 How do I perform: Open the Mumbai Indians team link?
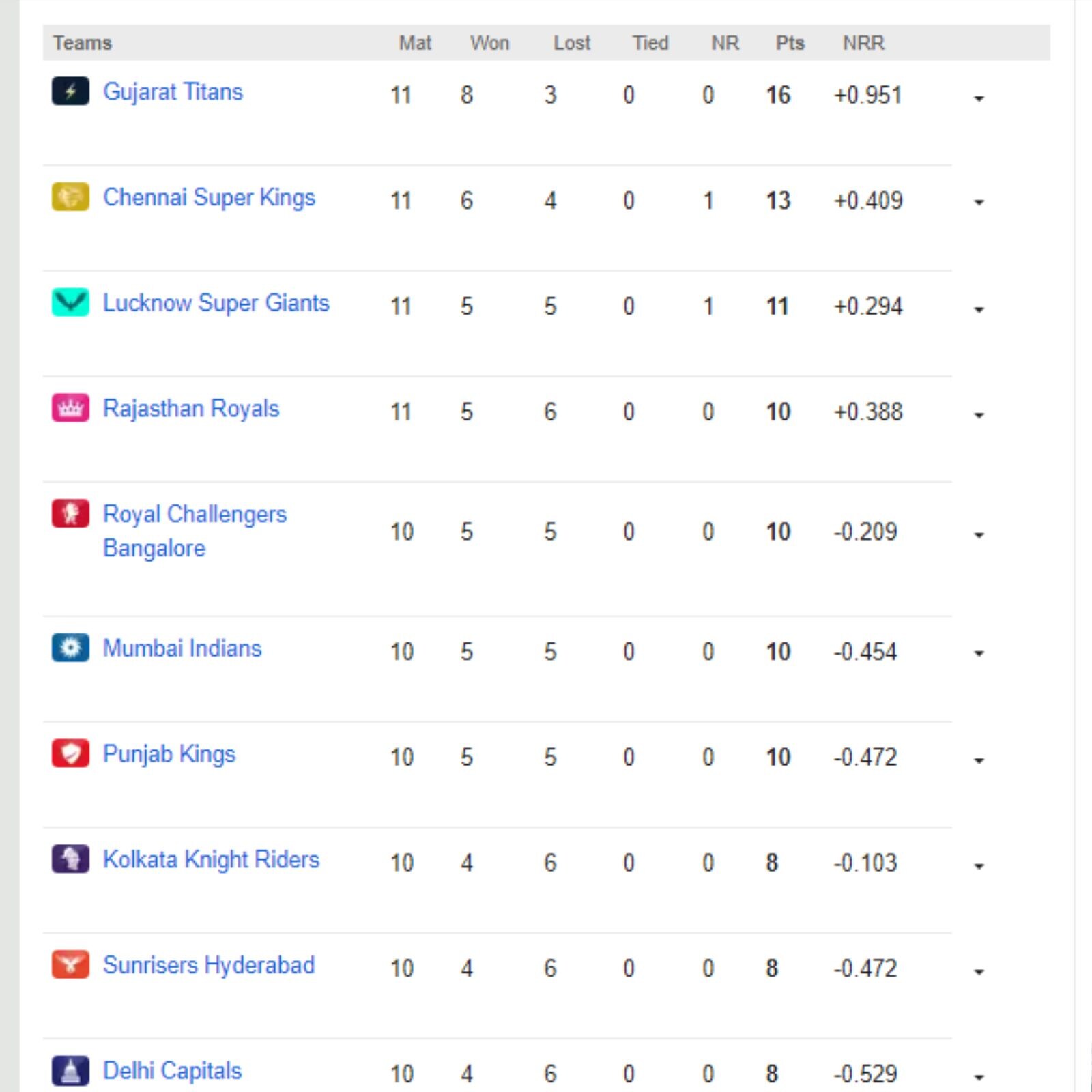(182, 648)
